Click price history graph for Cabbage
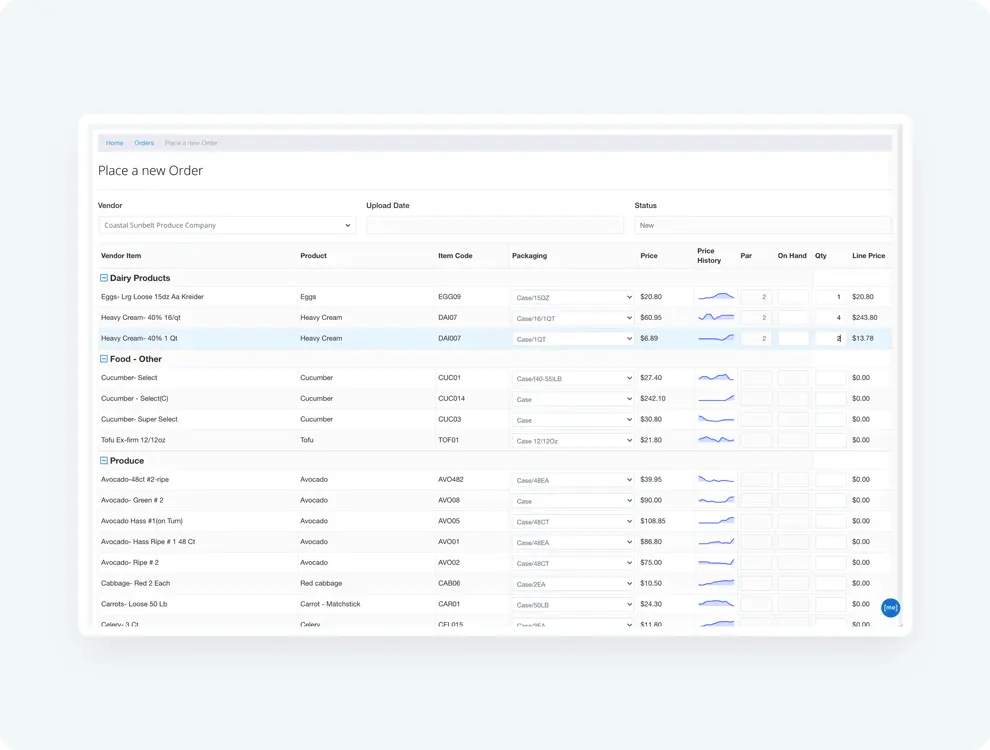The width and height of the screenshot is (990, 750). [715, 583]
